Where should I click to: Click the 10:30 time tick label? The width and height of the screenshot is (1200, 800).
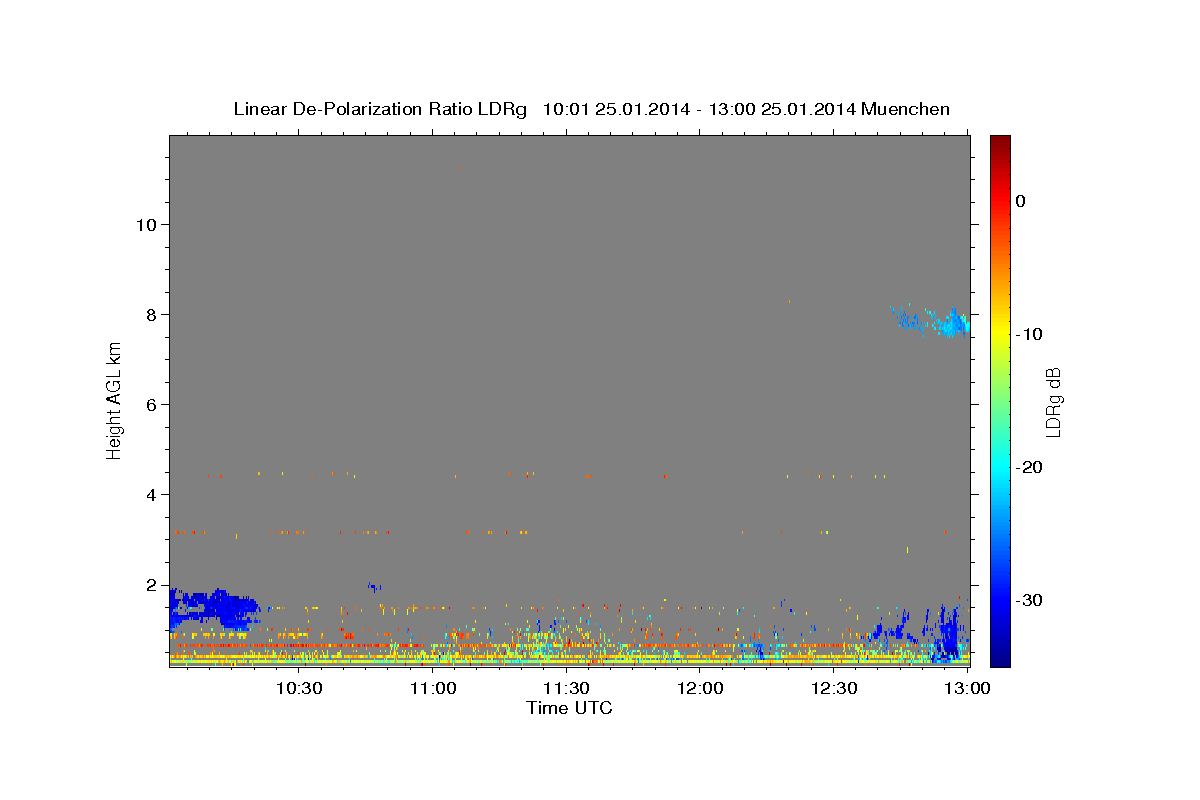[298, 688]
